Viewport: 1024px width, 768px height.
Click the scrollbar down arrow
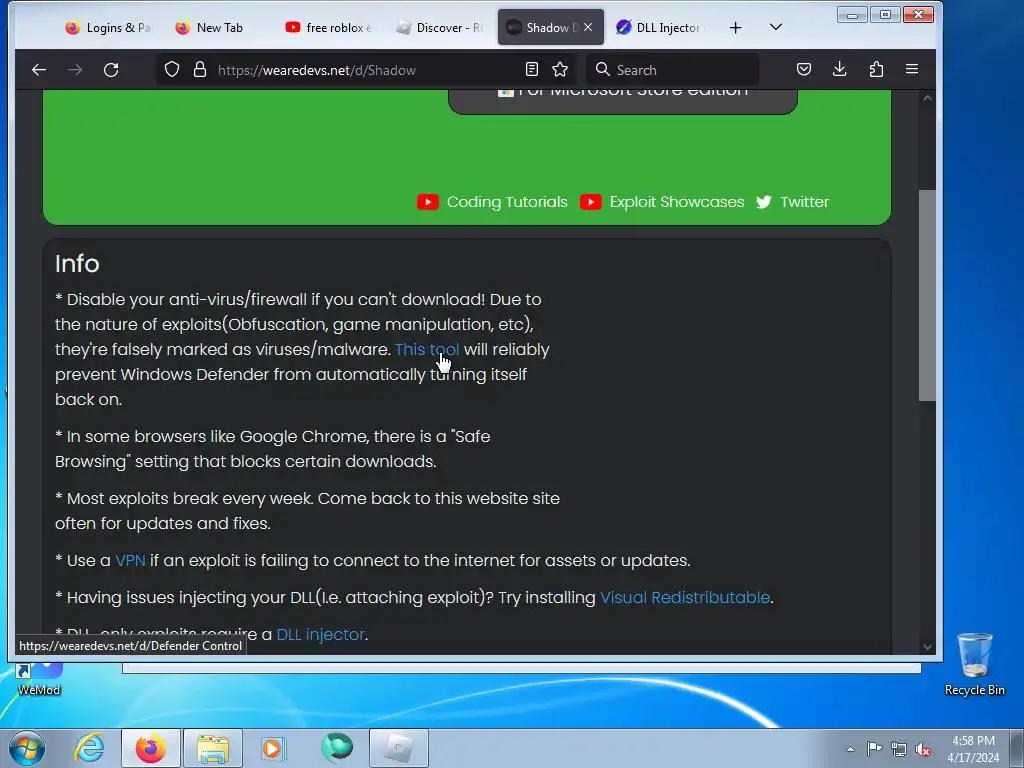click(927, 647)
